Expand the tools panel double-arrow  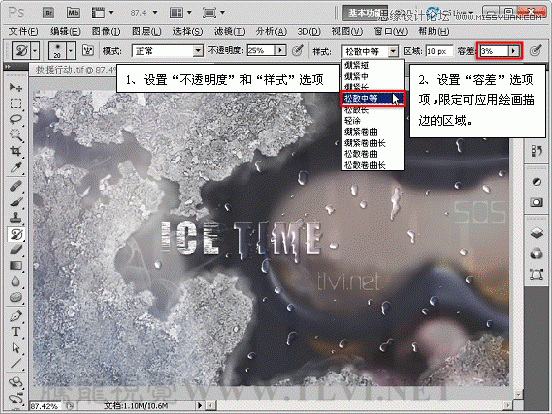(x=8, y=66)
